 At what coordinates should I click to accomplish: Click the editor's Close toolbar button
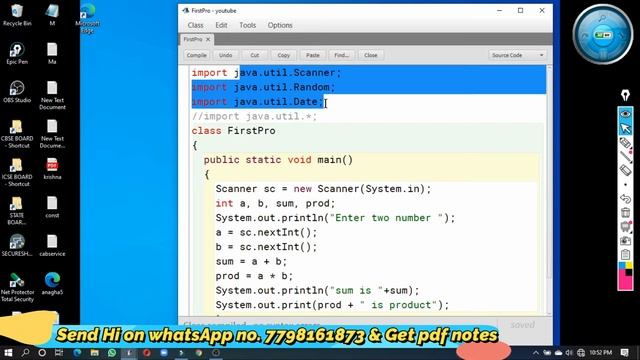point(371,55)
